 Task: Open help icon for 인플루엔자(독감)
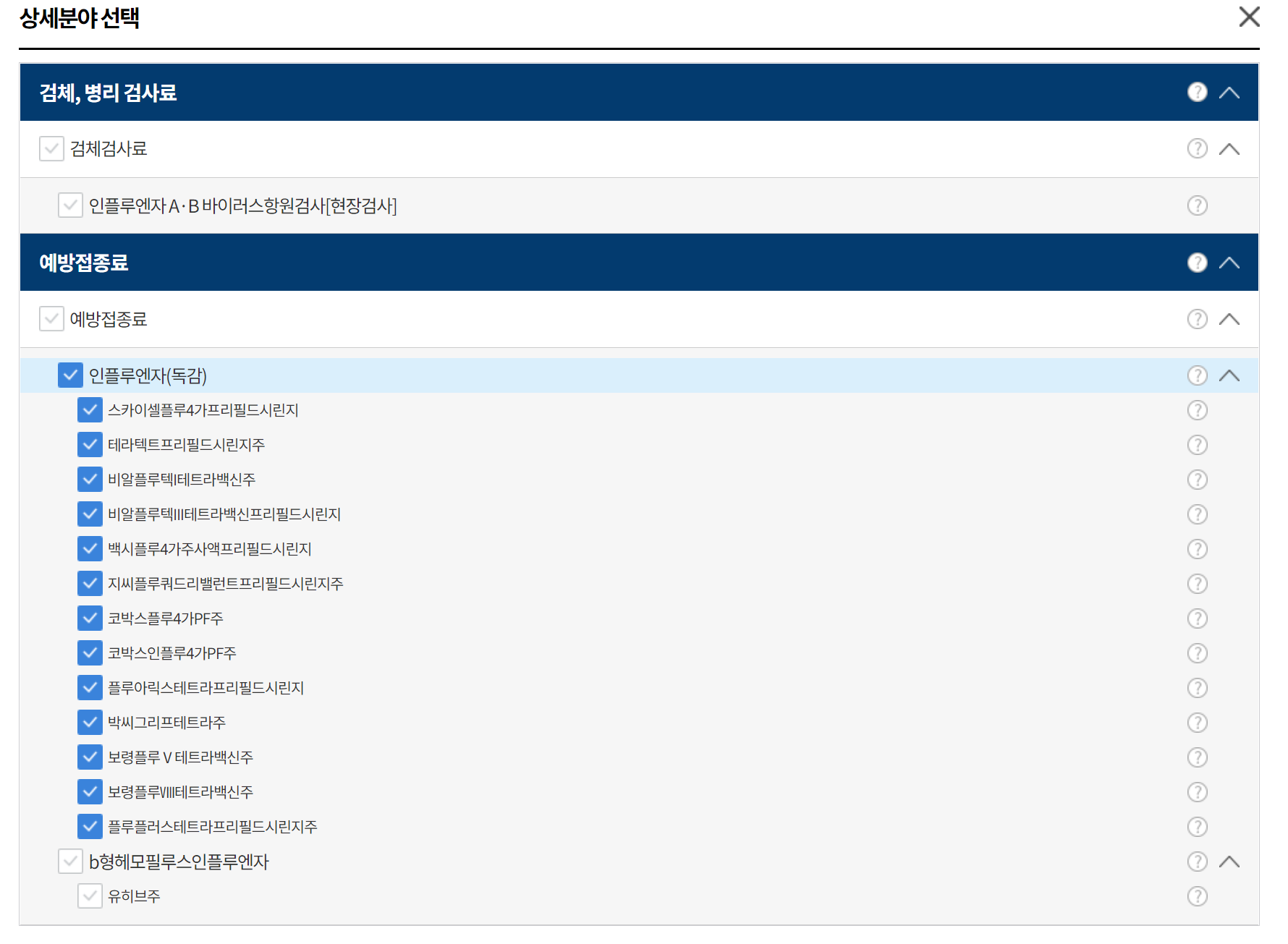[1198, 375]
